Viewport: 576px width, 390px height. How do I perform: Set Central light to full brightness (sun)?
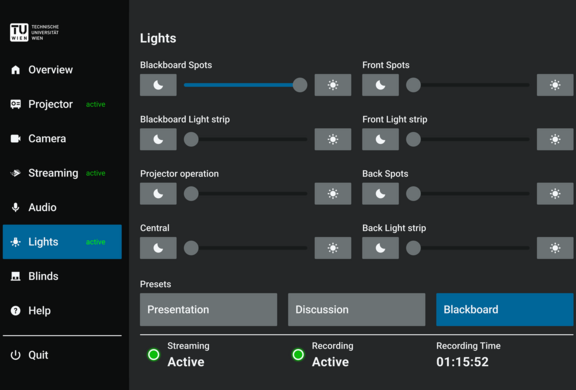(332, 248)
